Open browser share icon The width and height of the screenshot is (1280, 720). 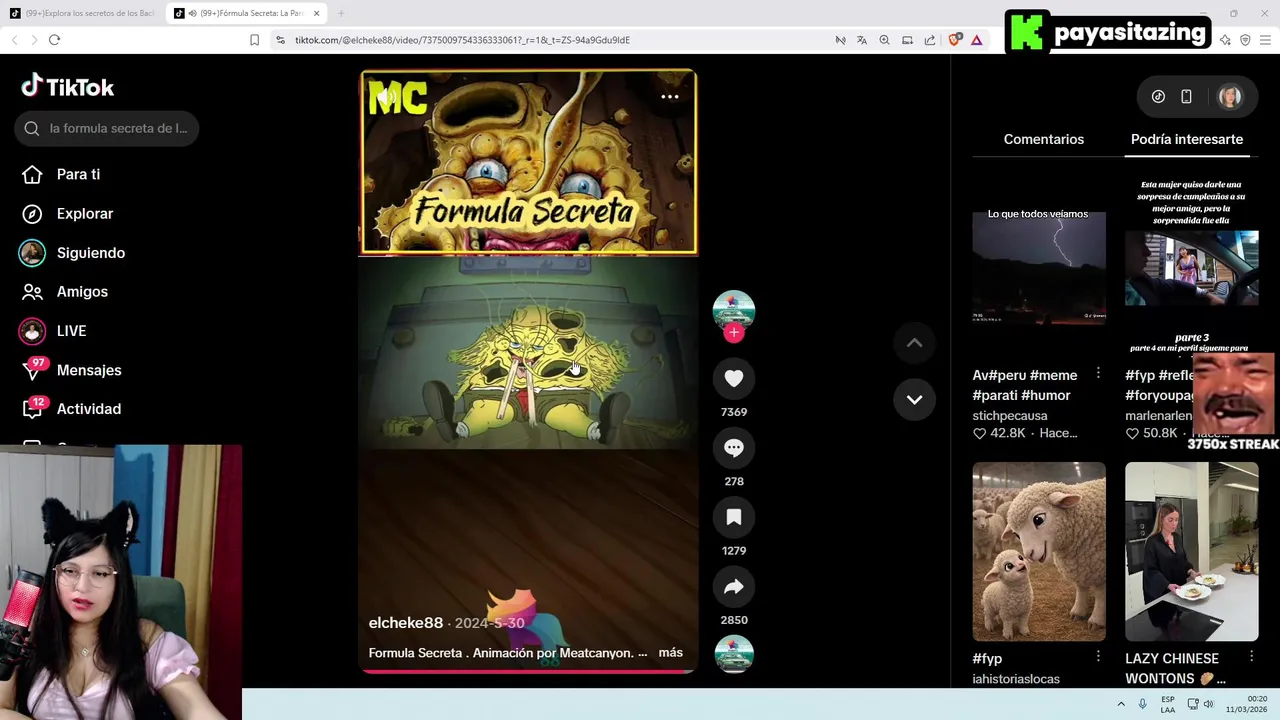(930, 40)
